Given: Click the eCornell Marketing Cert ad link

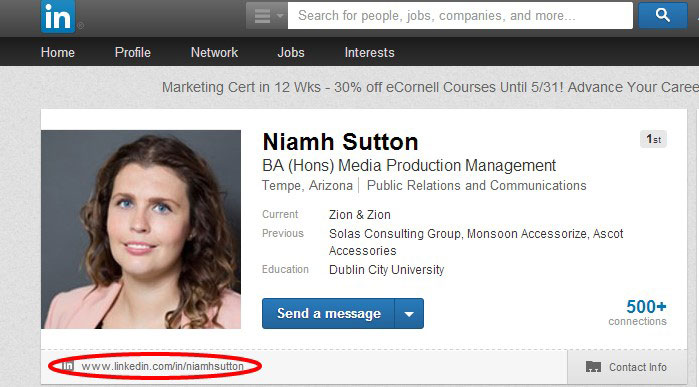Looking at the screenshot, I should 430,87.
